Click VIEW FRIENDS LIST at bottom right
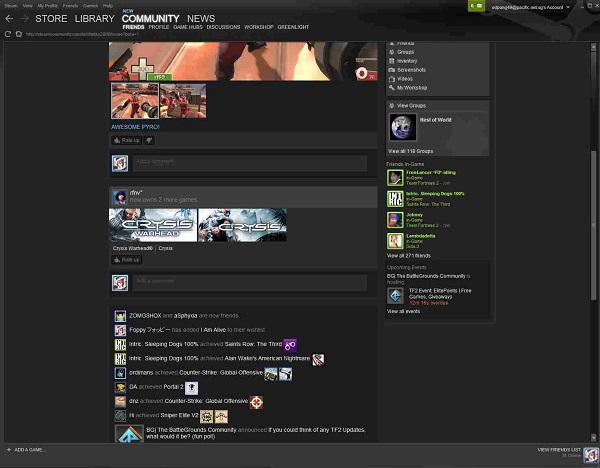600x468 pixels. point(559,450)
